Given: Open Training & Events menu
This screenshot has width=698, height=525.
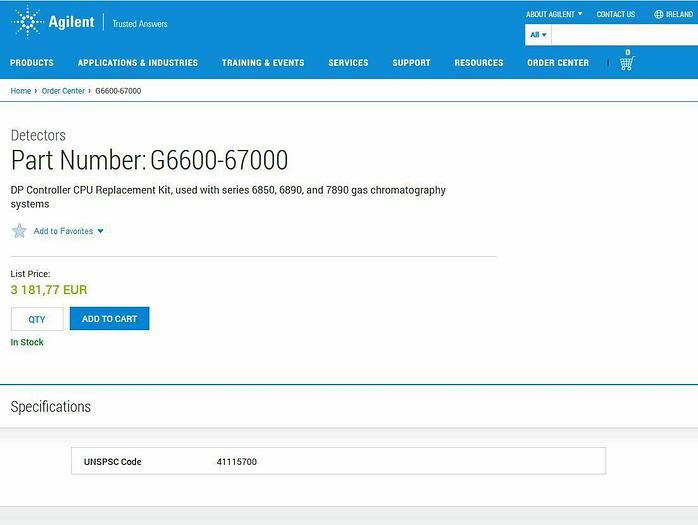Looking at the screenshot, I should pos(263,63).
